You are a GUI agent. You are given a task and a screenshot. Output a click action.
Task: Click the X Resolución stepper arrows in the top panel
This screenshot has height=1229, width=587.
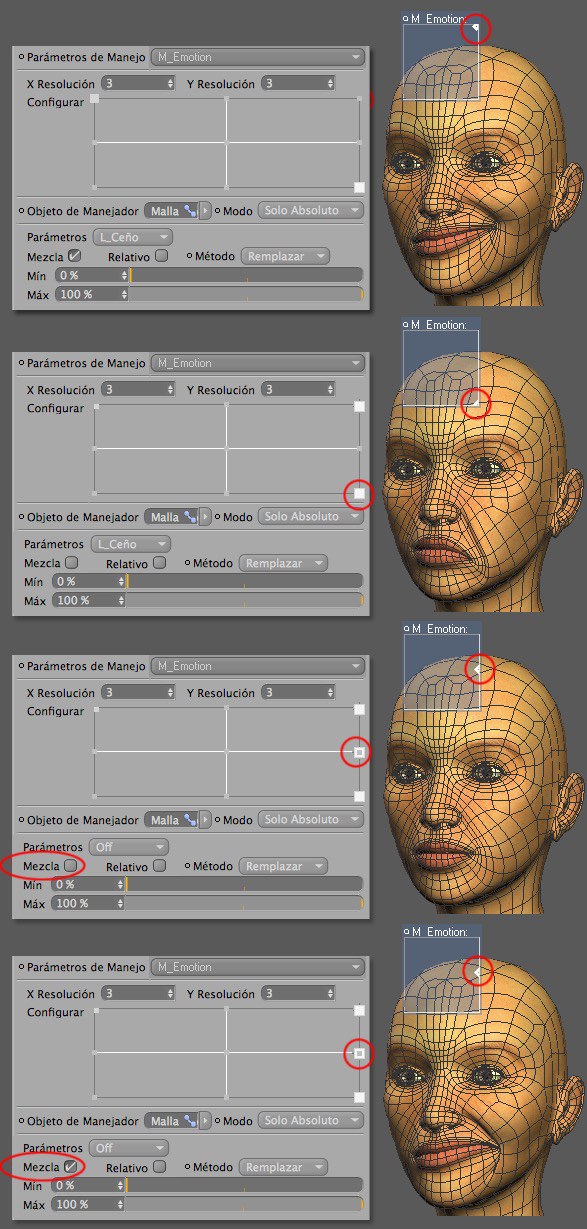(x=171, y=84)
